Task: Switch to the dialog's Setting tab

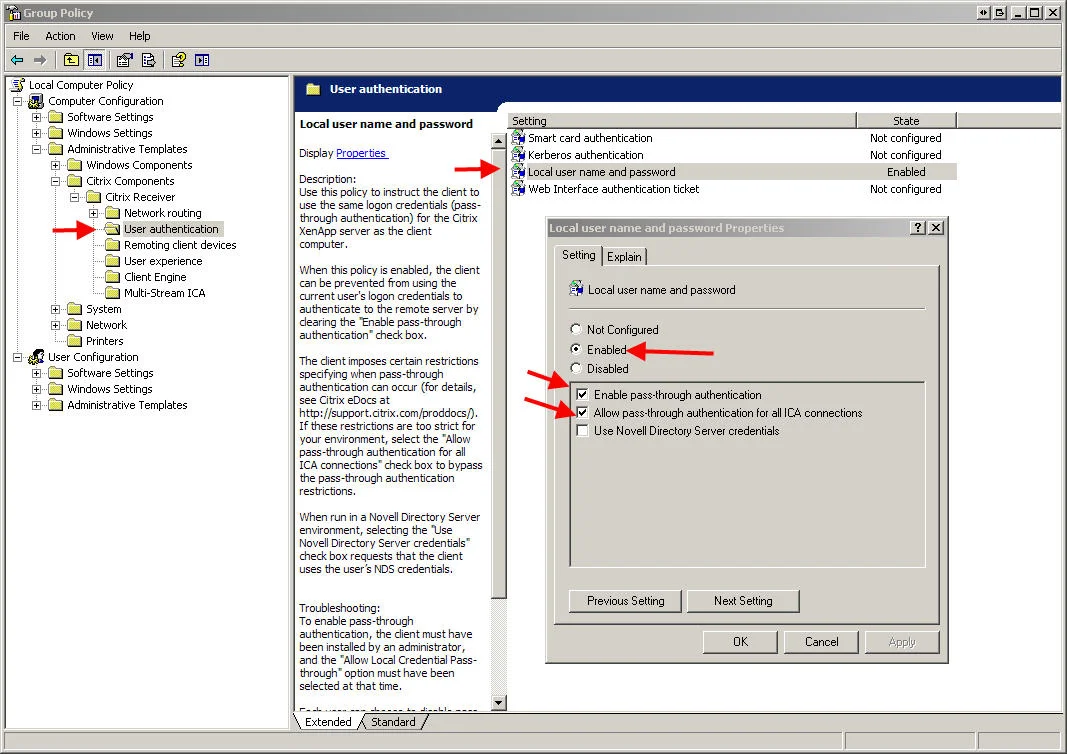Action: pos(578,255)
